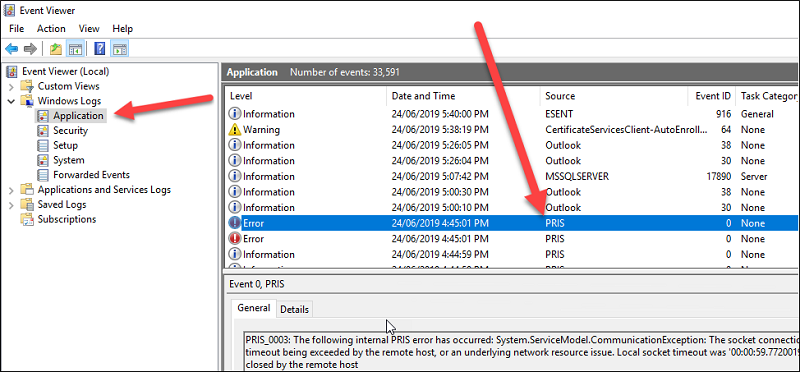Select the System log in the tree

coord(68,160)
